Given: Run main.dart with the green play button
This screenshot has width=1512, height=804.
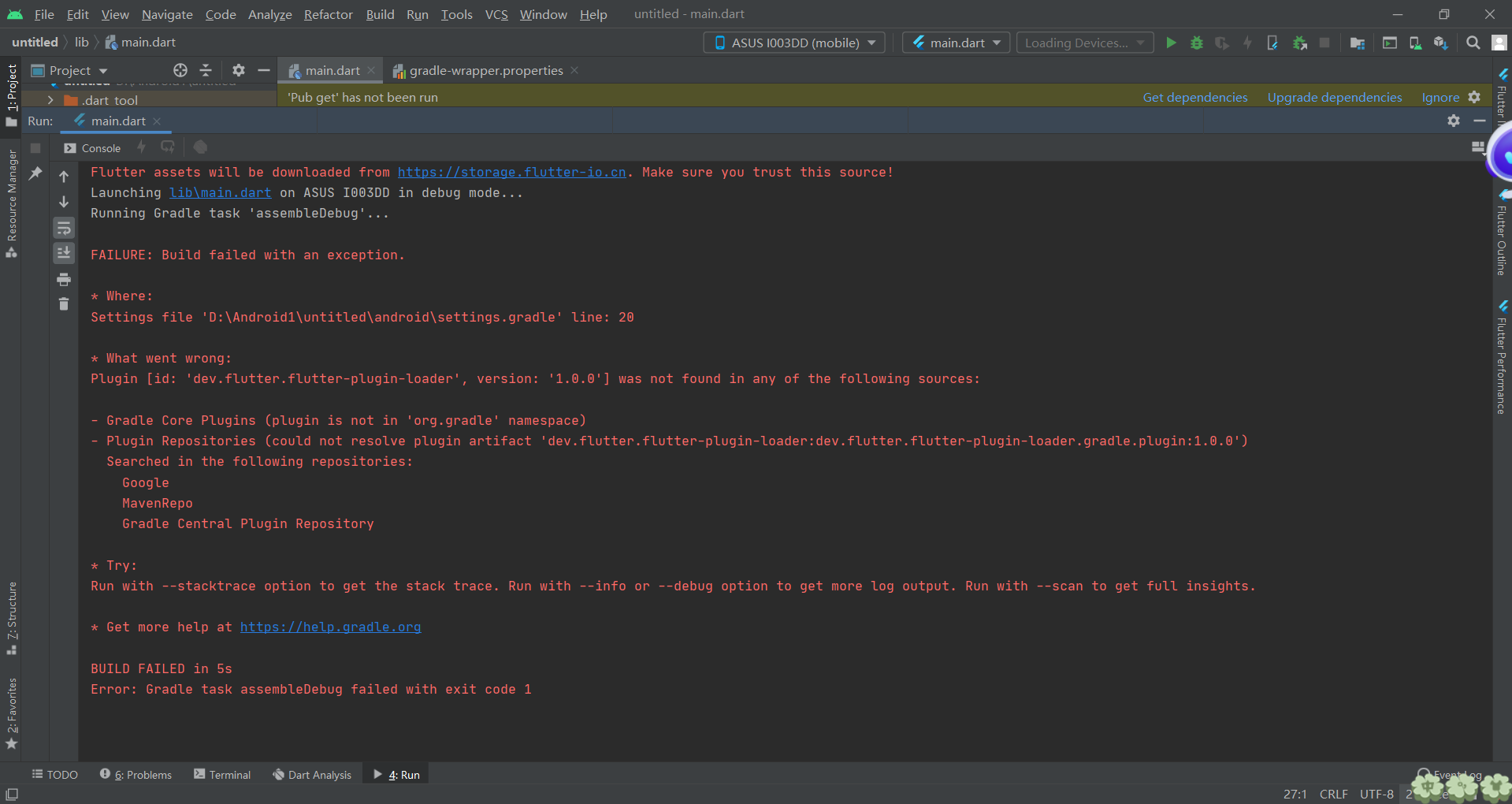Looking at the screenshot, I should pos(1171,43).
